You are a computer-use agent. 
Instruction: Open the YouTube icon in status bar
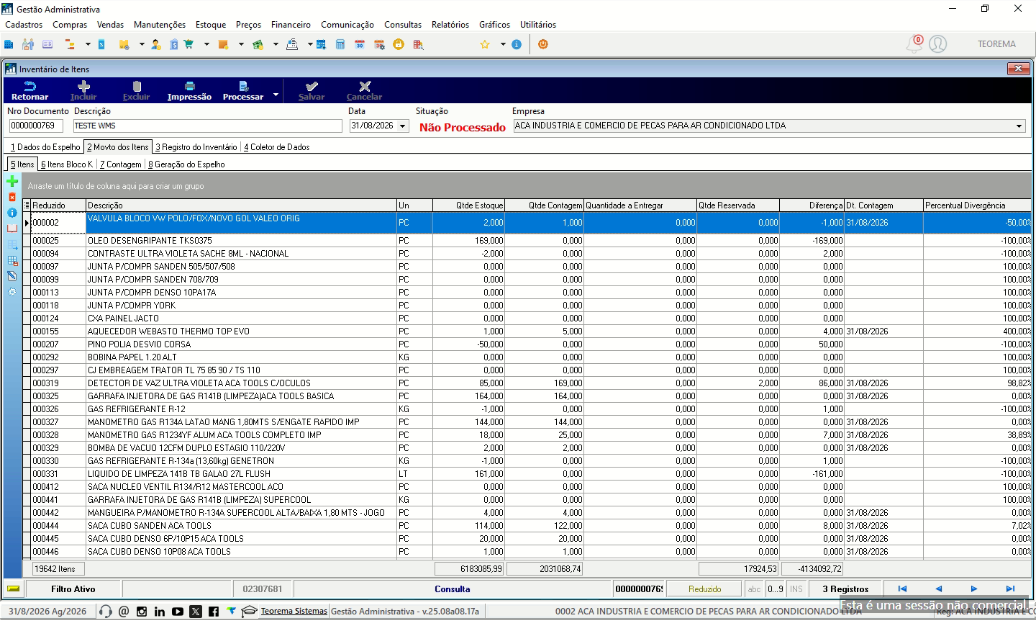177,611
